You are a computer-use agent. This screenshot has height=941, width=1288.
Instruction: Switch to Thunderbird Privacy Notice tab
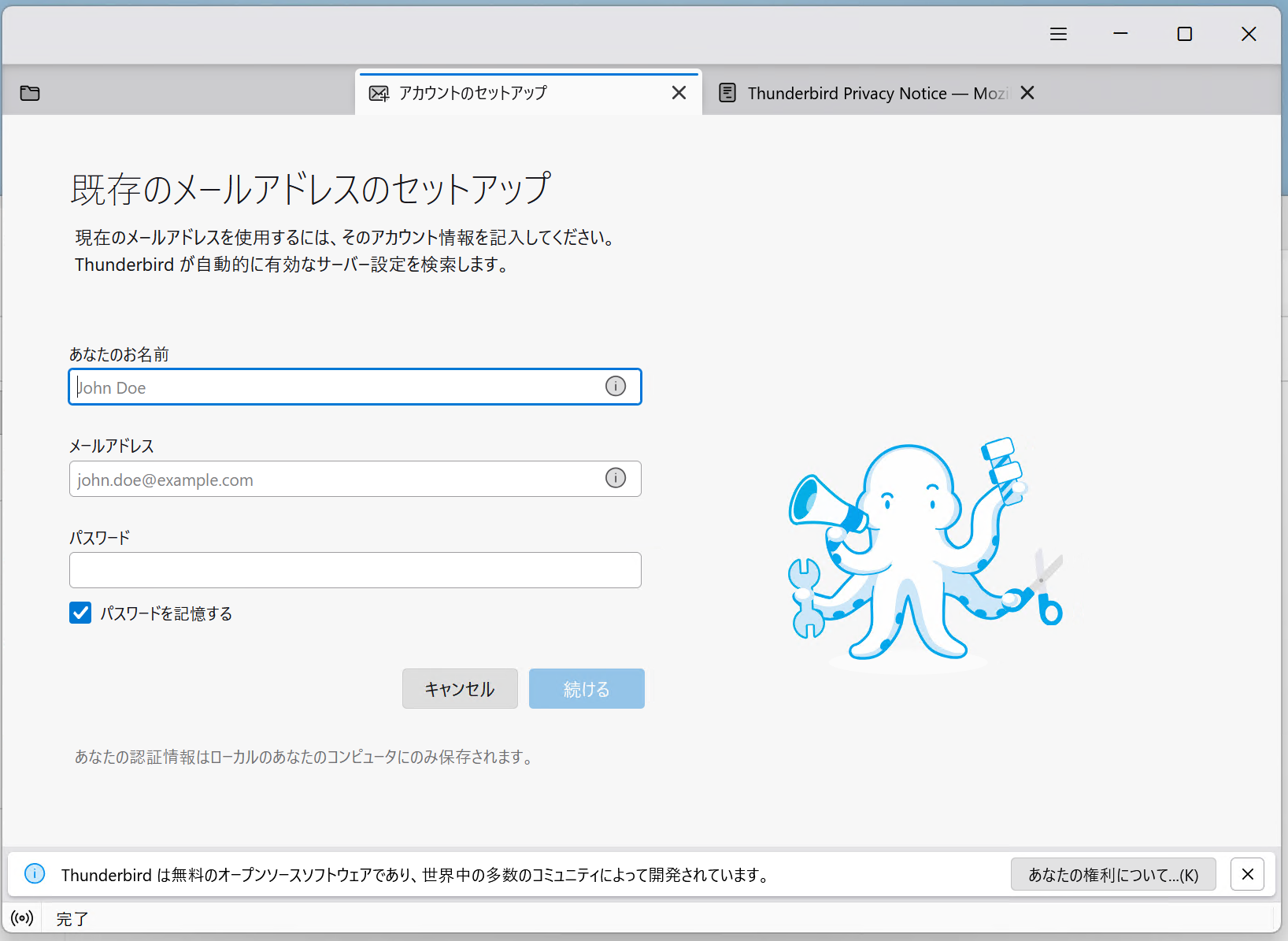click(x=866, y=93)
